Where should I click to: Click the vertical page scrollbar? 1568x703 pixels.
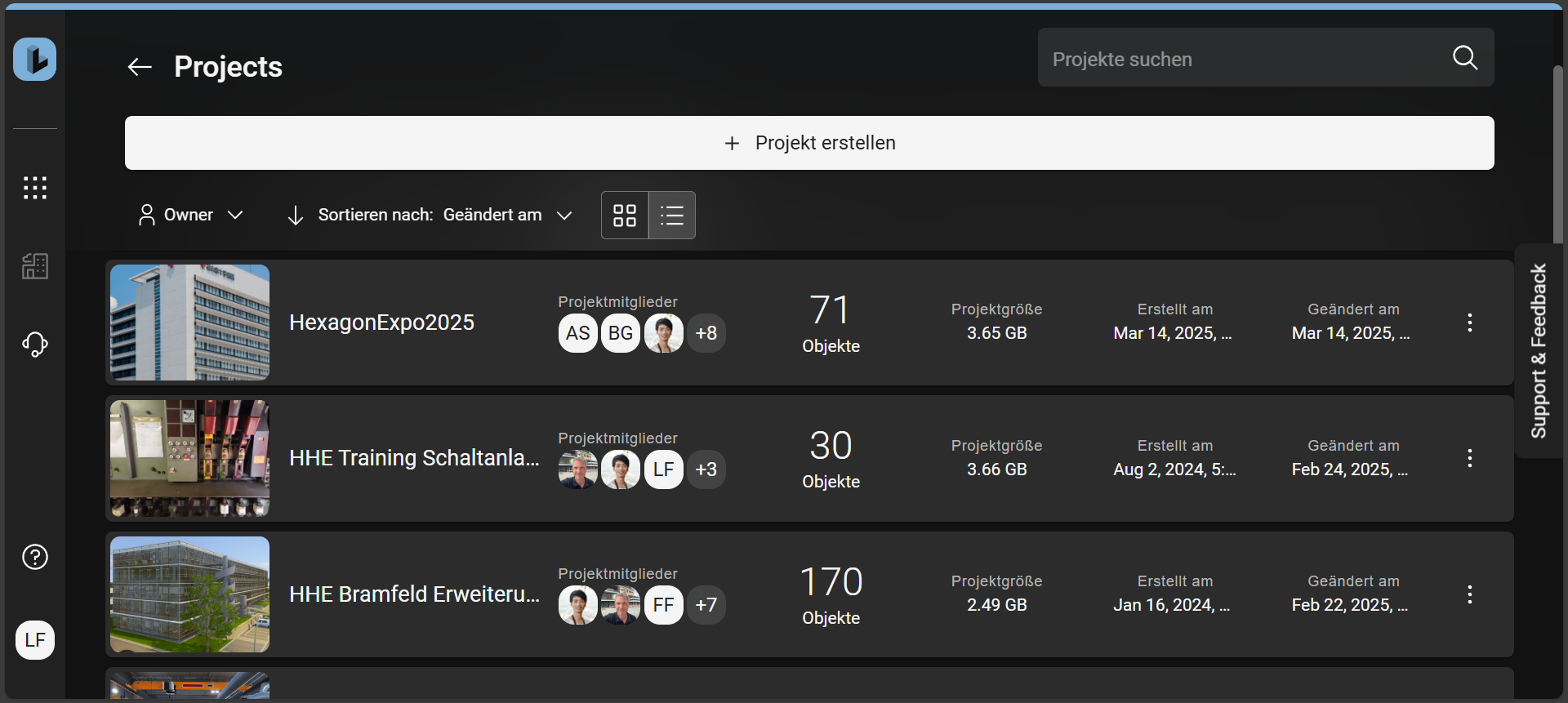[x=1557, y=155]
